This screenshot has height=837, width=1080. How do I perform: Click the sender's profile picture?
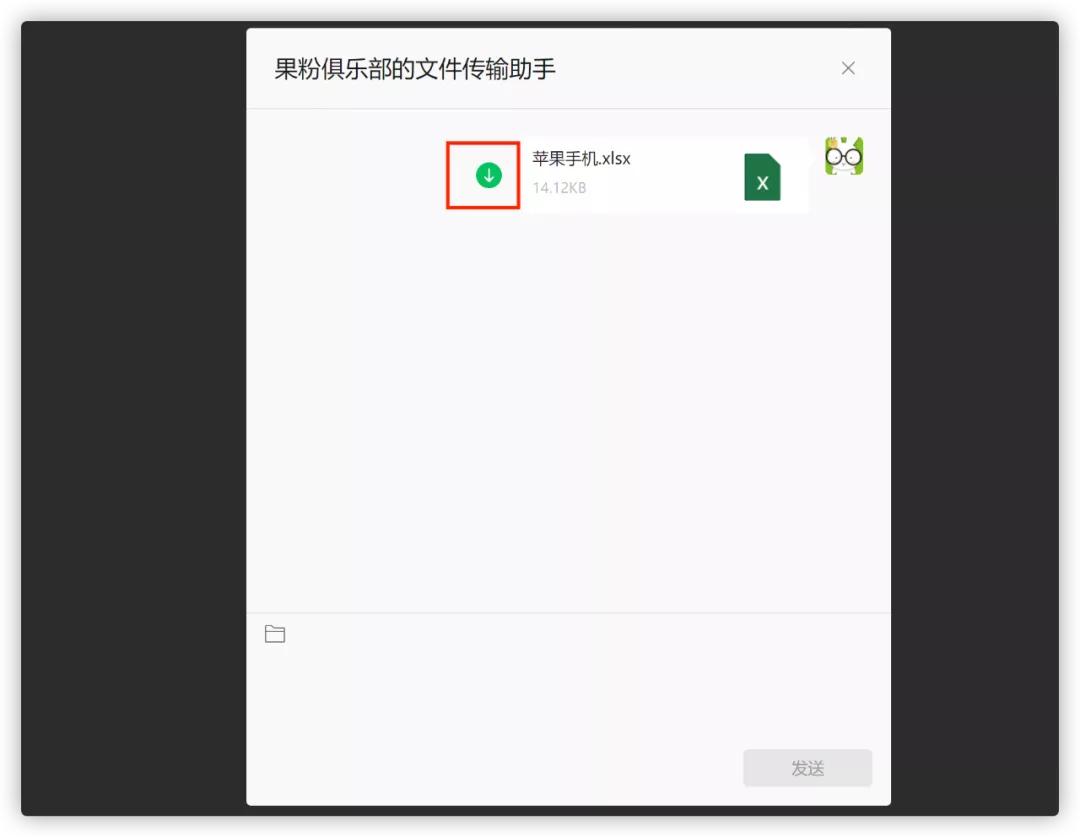point(843,156)
